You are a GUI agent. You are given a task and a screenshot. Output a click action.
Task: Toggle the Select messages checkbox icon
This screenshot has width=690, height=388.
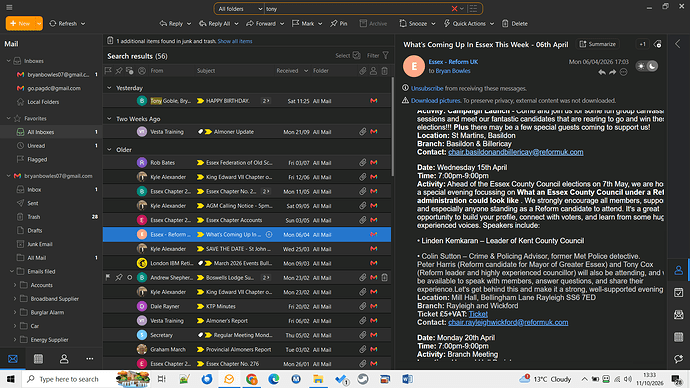[356, 55]
